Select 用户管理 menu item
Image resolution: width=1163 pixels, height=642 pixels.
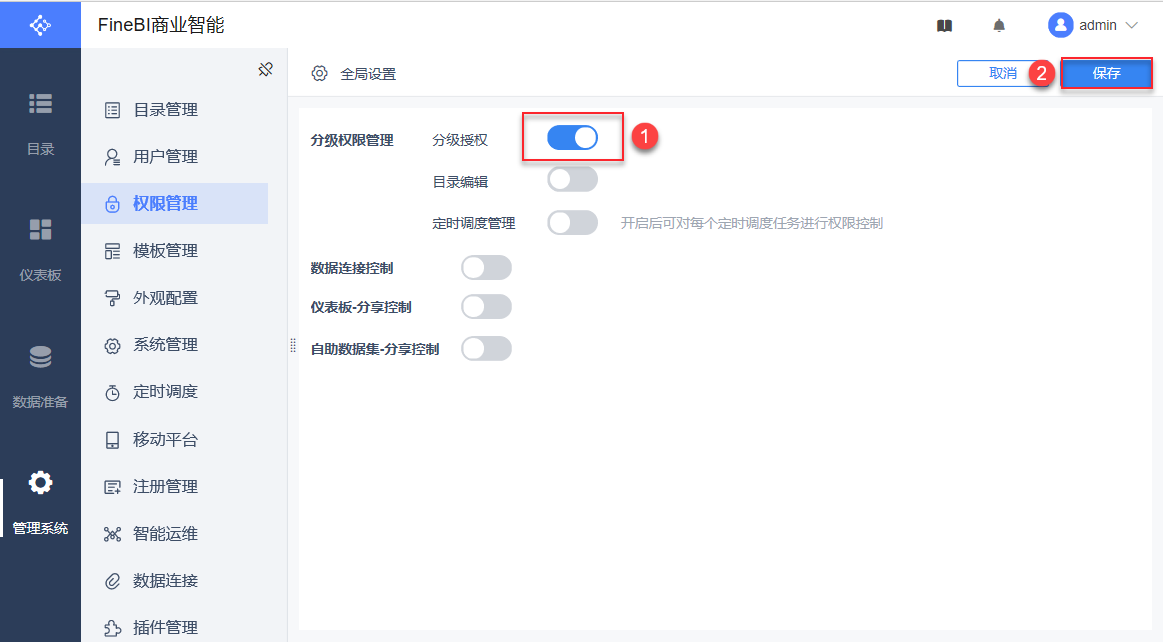165,157
